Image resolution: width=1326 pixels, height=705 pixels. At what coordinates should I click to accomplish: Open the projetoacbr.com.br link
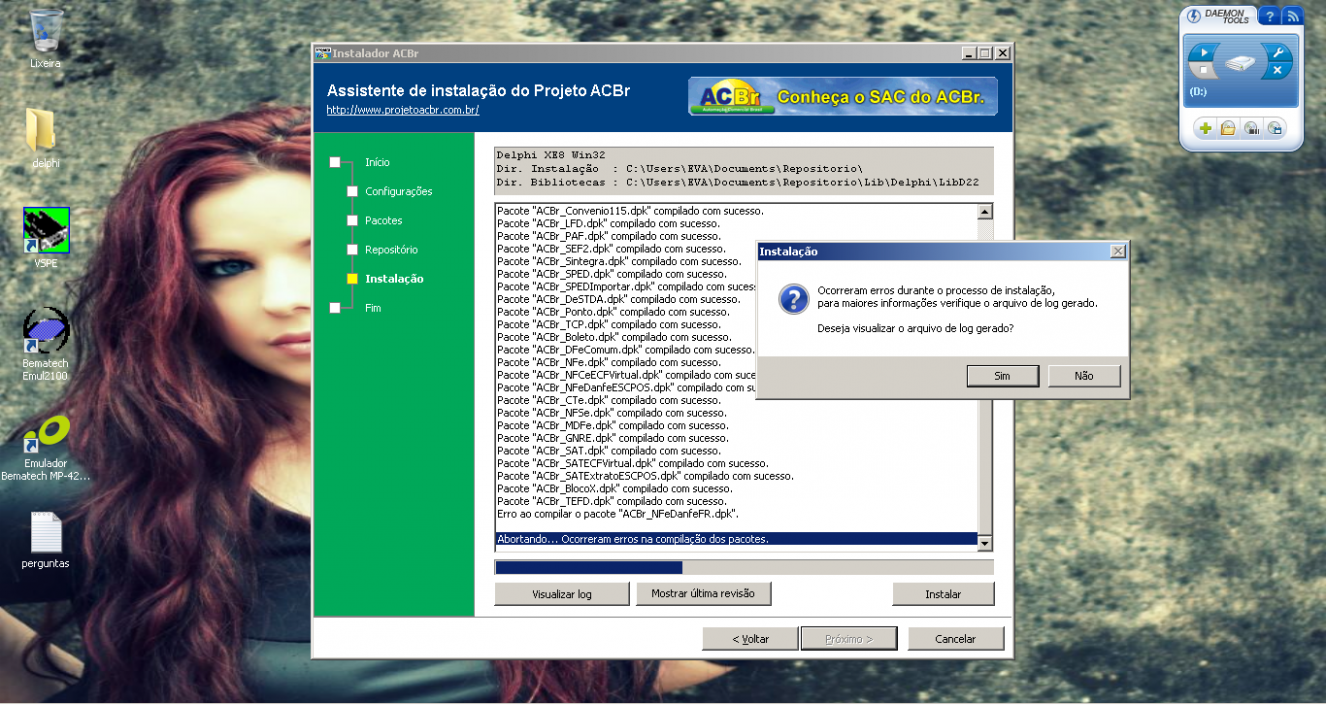point(403,110)
